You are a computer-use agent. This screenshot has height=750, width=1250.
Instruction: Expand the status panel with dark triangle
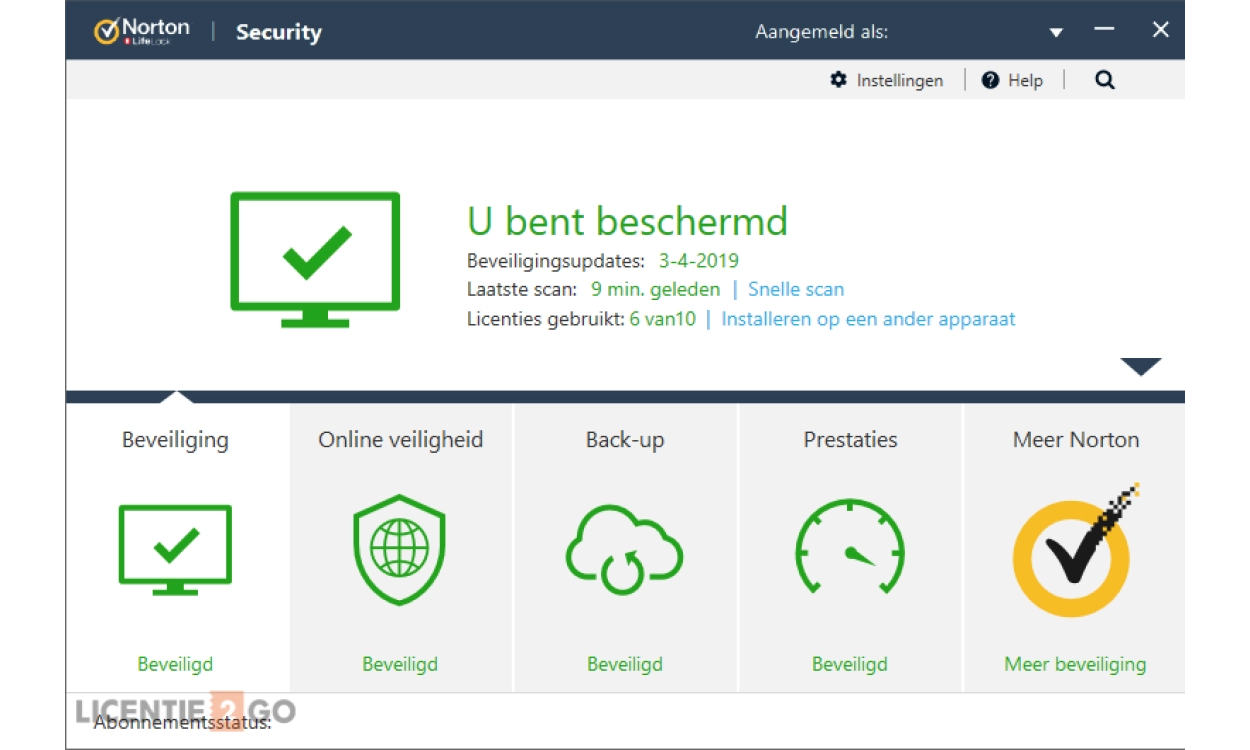(1140, 367)
